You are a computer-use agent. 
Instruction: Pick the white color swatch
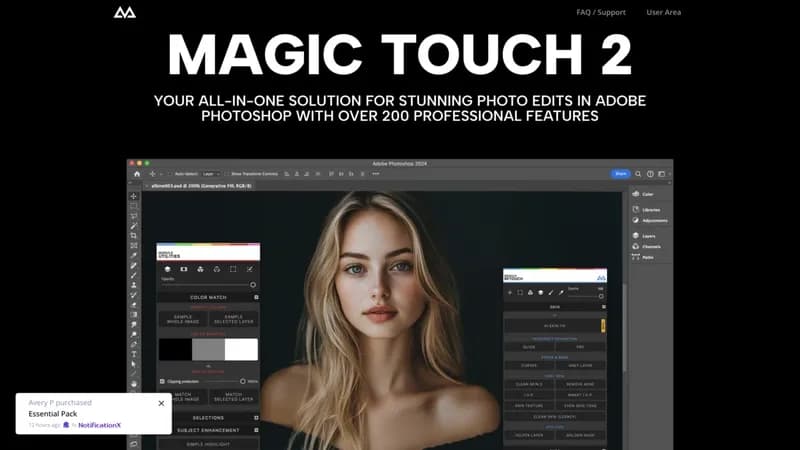pos(241,349)
